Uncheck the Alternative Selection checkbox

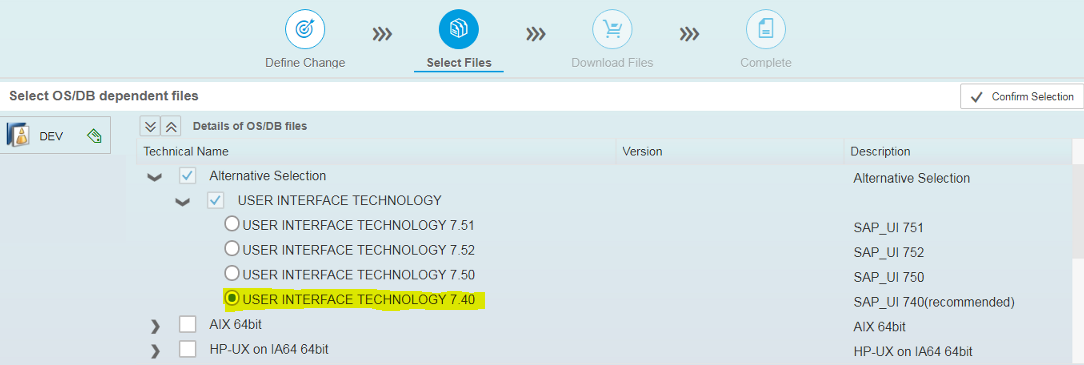pyautogui.click(x=187, y=176)
